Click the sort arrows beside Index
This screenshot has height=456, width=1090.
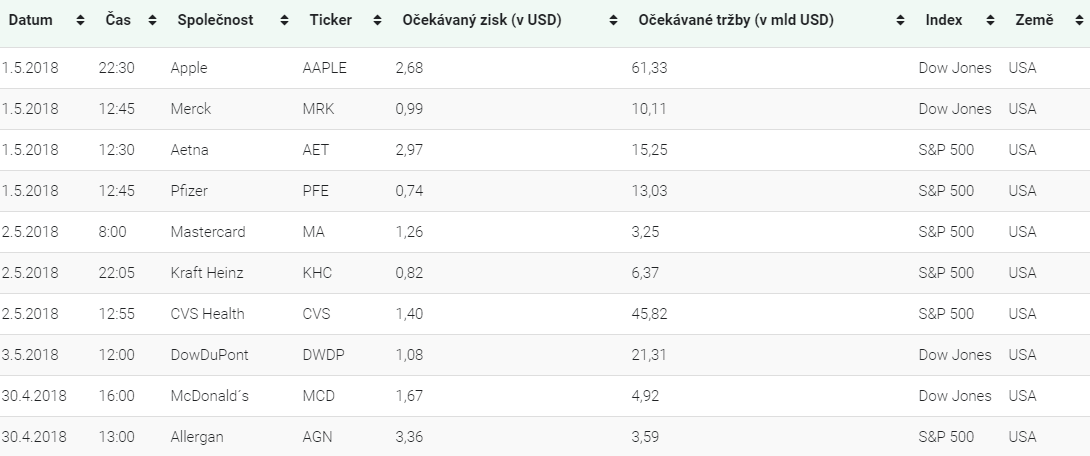click(x=991, y=20)
